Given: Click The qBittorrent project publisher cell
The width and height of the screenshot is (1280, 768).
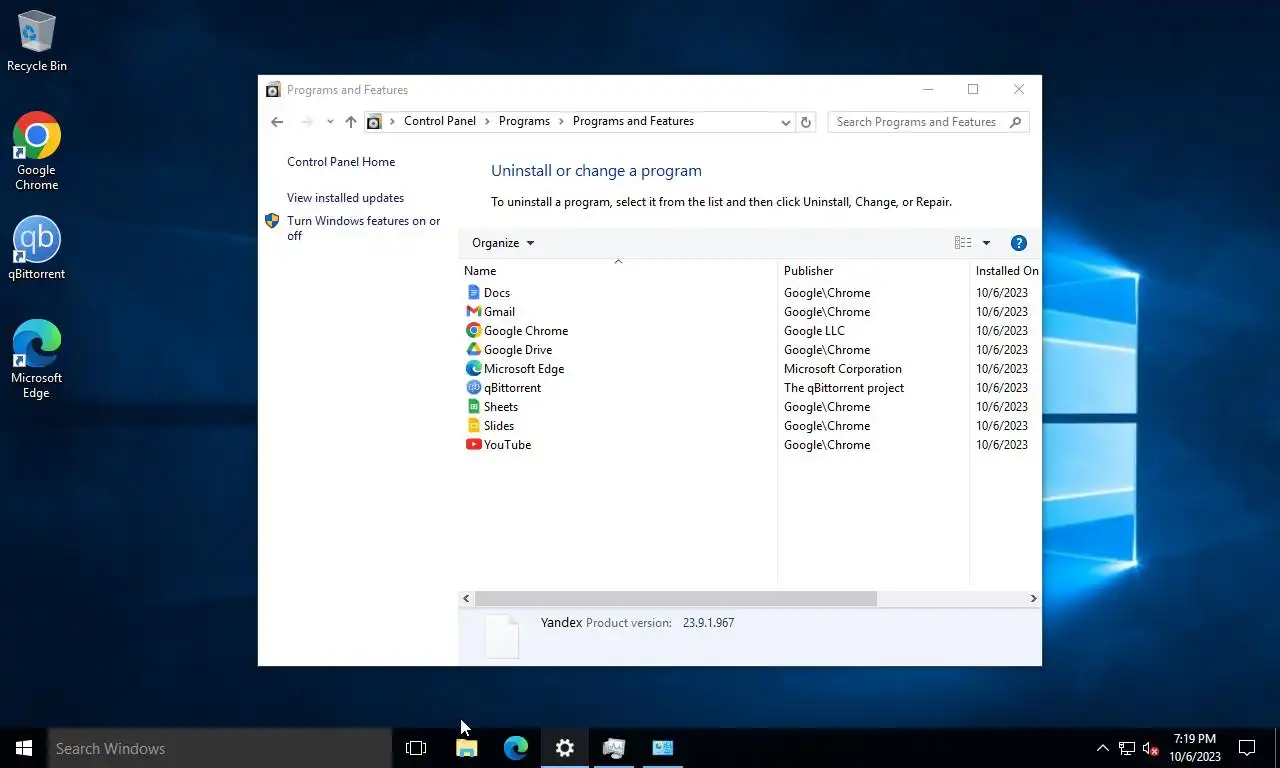Looking at the screenshot, I should 844,387.
